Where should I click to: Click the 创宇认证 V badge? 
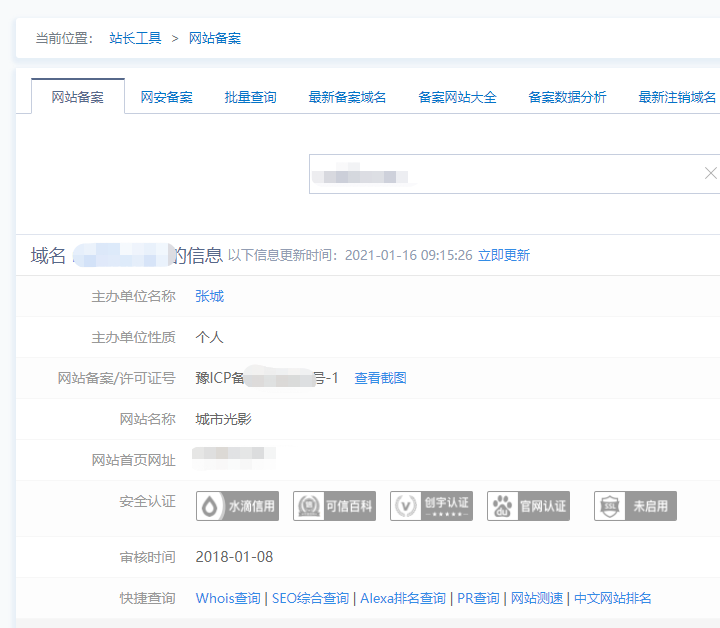431,506
